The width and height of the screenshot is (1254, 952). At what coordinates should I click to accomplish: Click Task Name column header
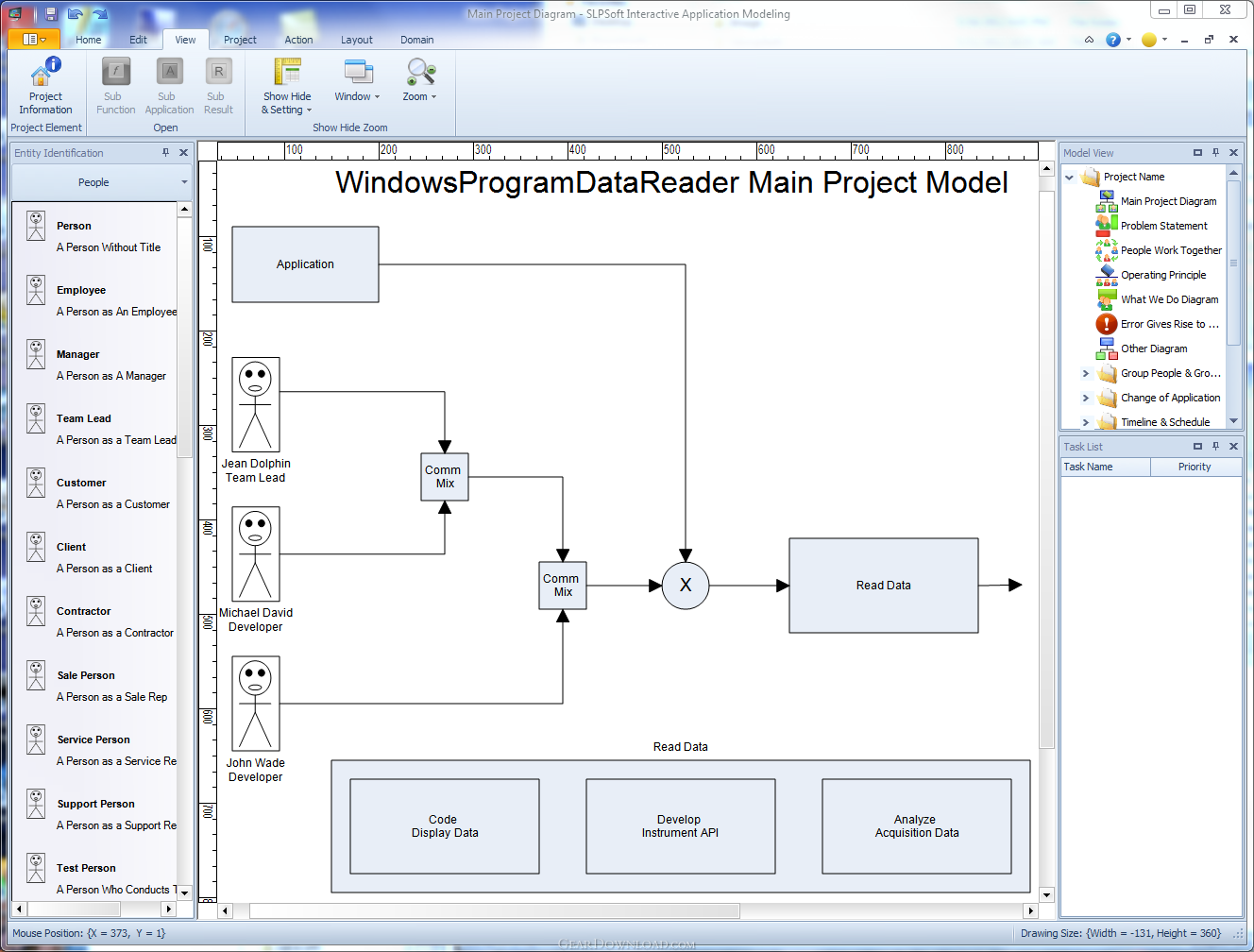coord(1106,467)
